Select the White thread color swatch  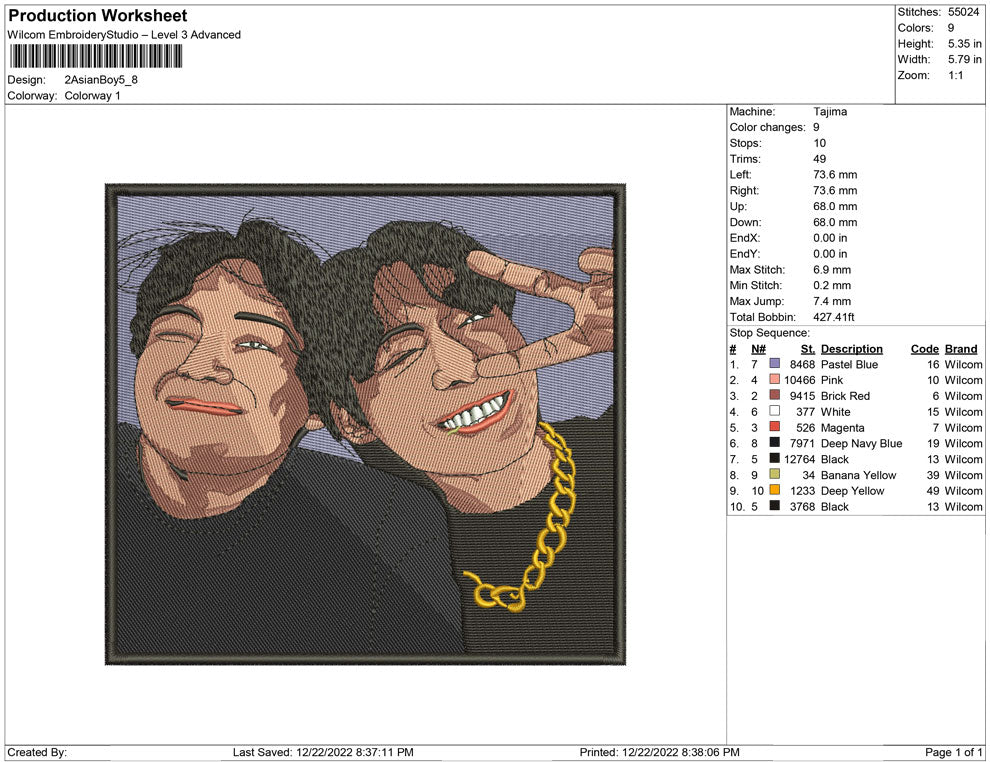click(774, 411)
